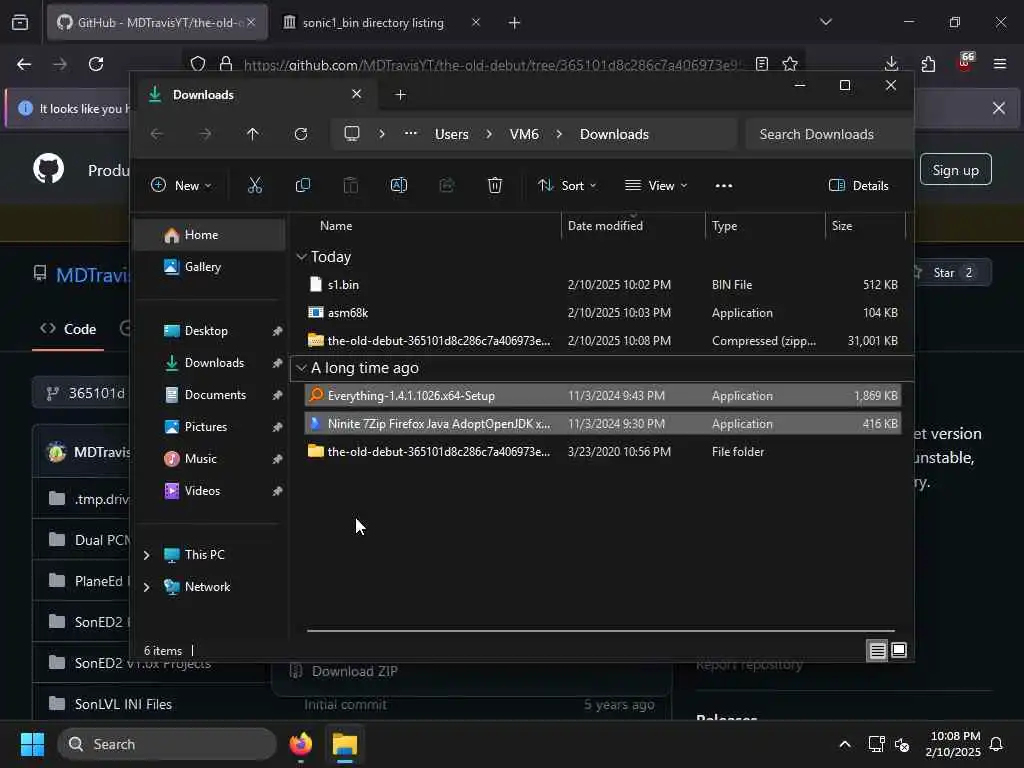Open the View dropdown

[x=656, y=185]
